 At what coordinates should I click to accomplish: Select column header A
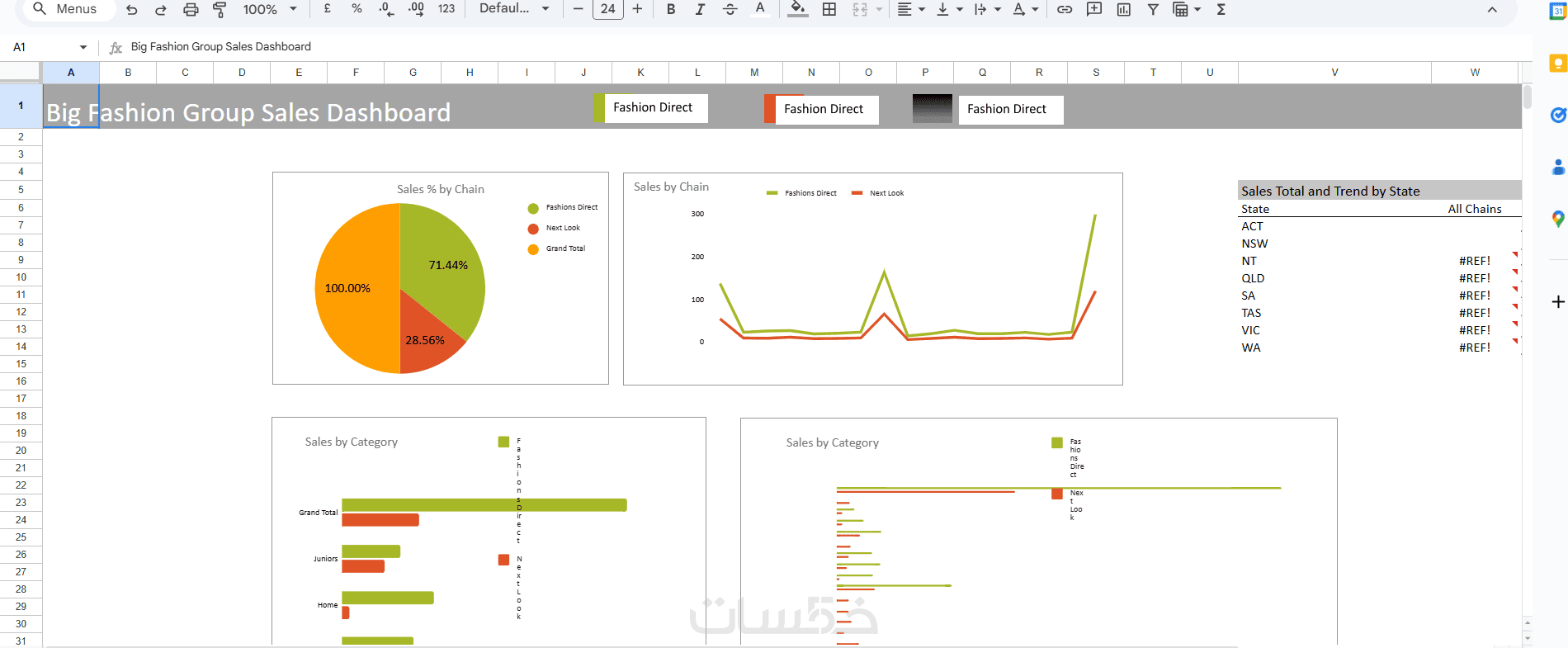pos(71,73)
